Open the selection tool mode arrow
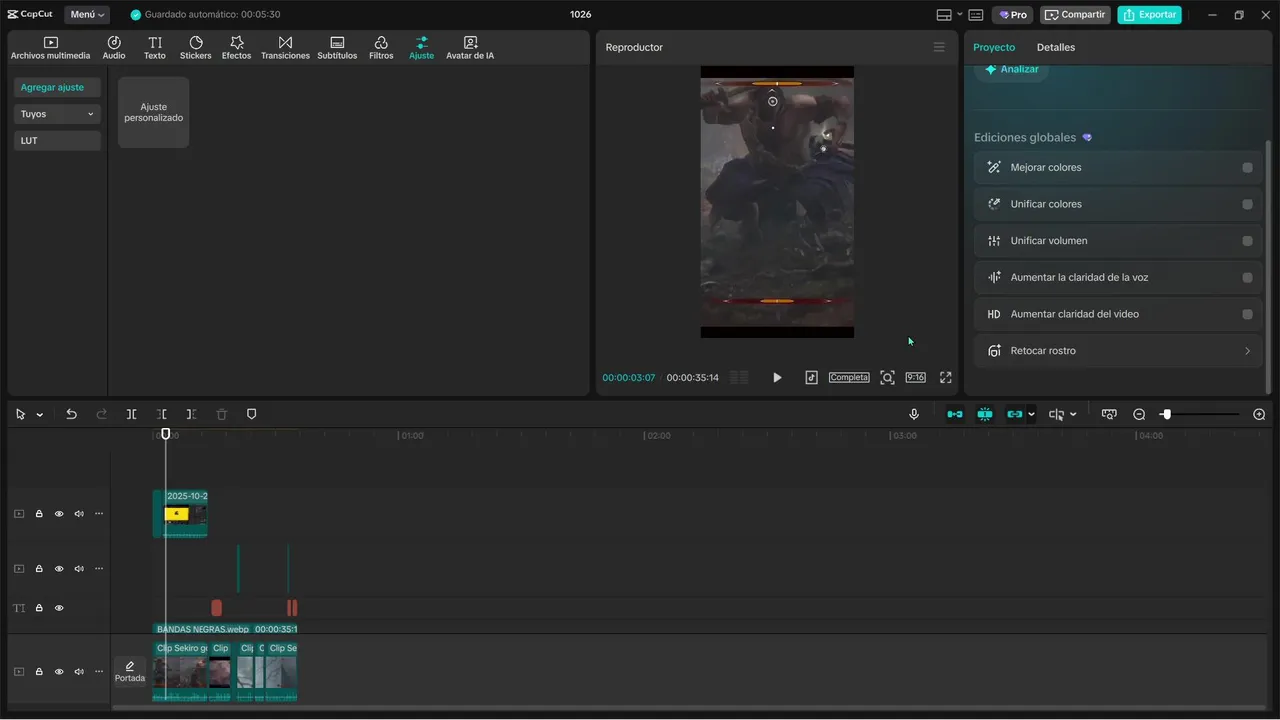 tap(40, 414)
